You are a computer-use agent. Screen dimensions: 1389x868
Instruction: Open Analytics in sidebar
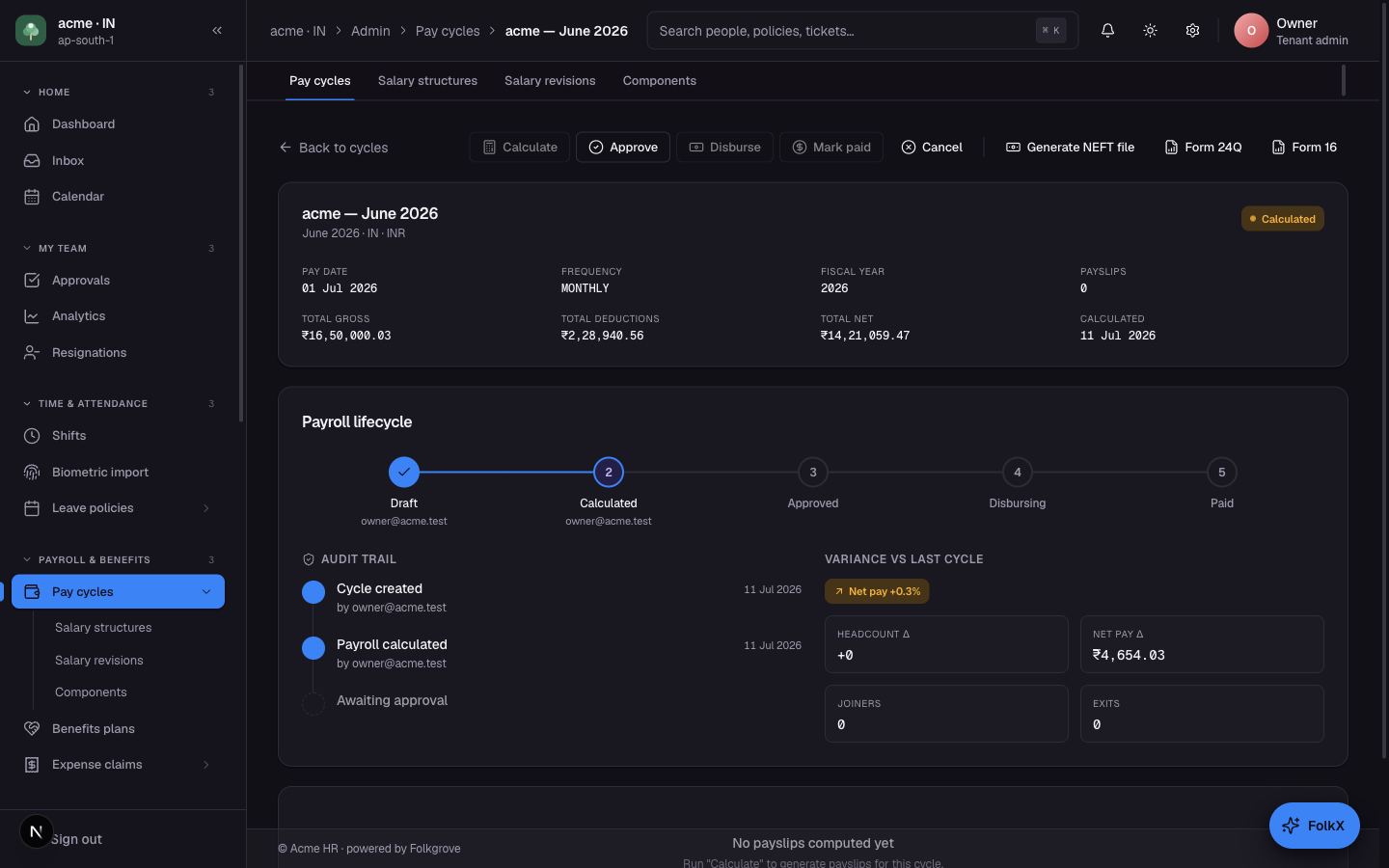pyautogui.click(x=118, y=316)
